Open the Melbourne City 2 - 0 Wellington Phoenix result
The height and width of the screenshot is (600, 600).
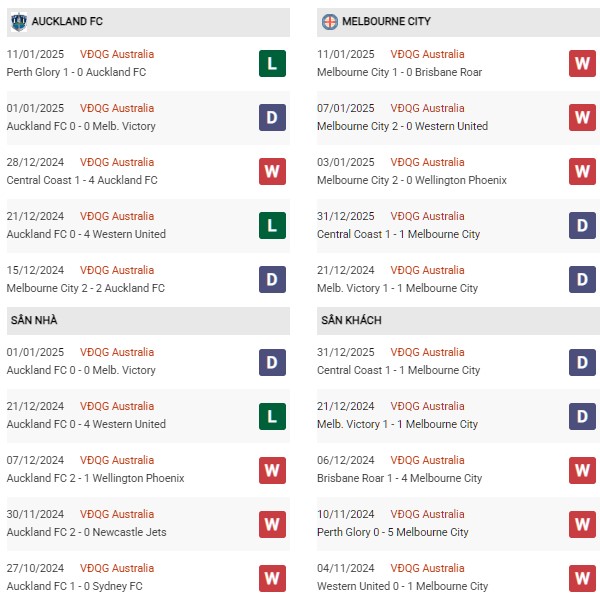412,180
